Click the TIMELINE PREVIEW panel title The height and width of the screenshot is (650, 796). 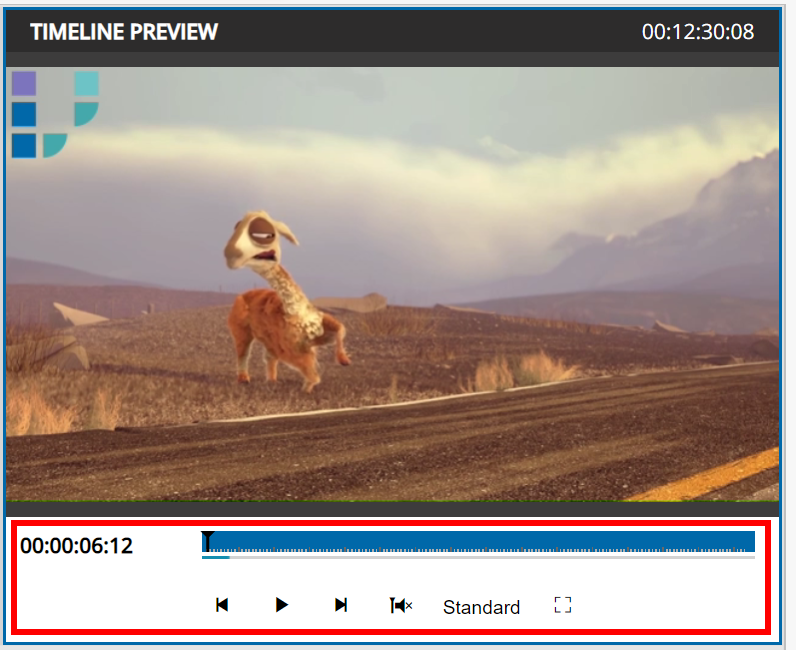coord(124,32)
